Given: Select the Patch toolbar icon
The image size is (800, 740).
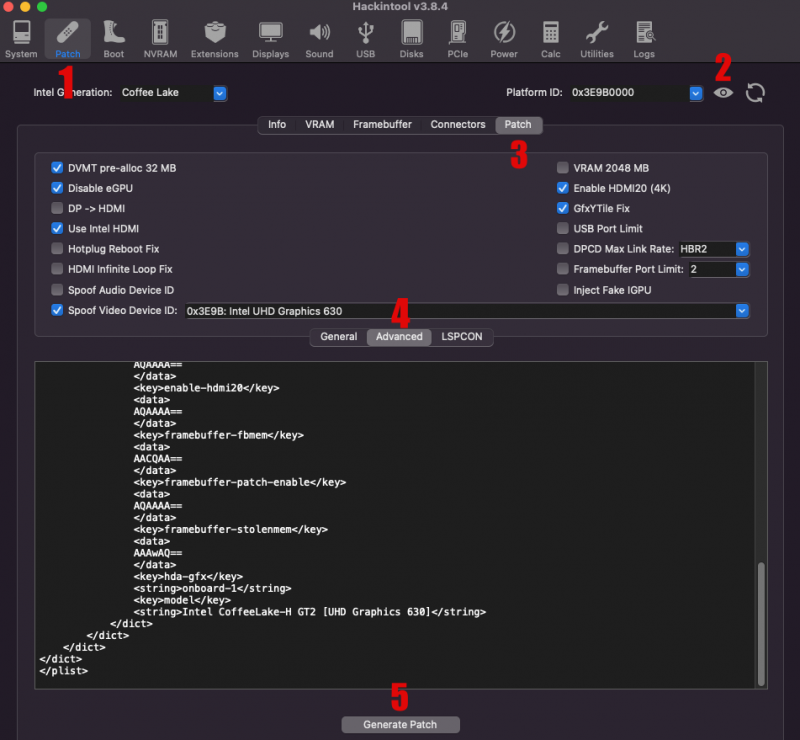Looking at the screenshot, I should [67, 39].
